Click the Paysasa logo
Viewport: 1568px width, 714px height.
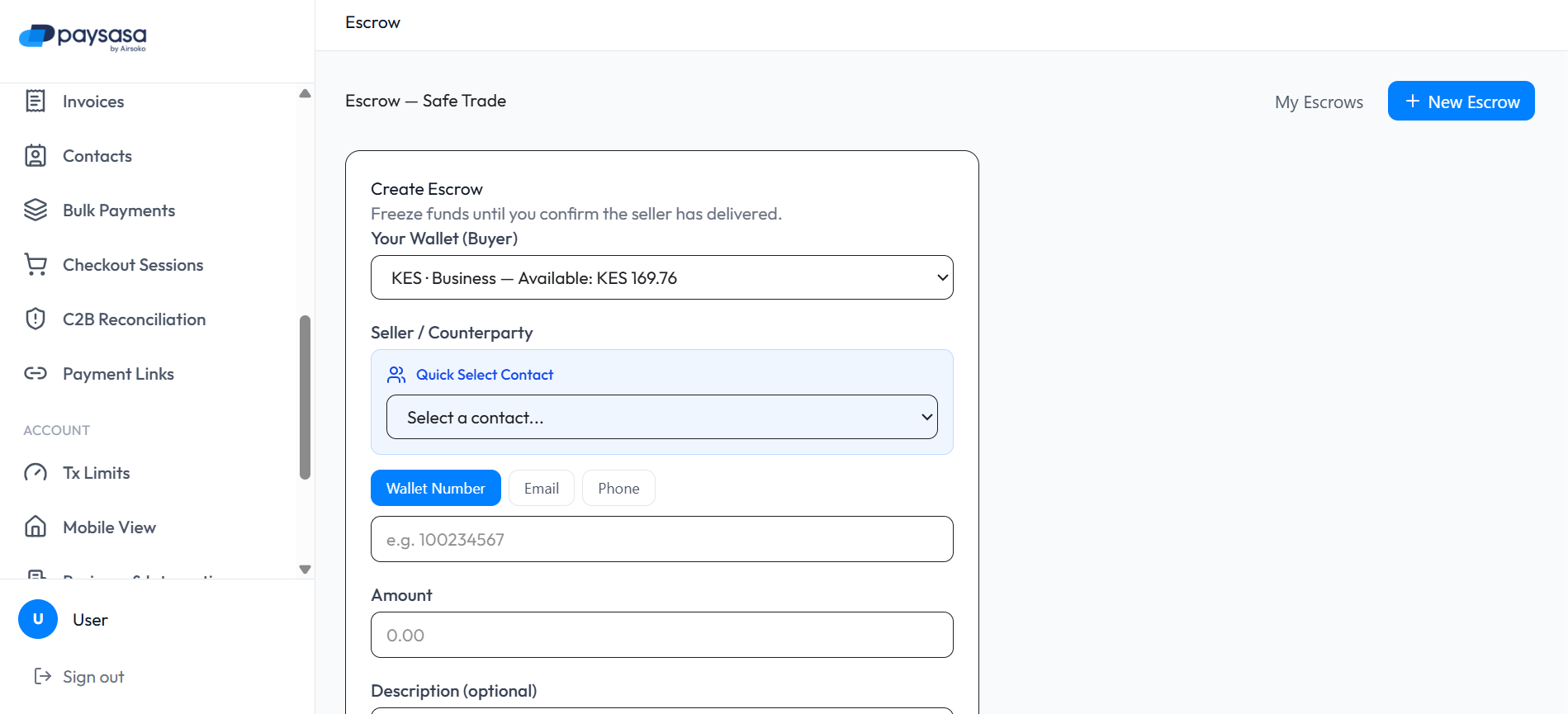[x=83, y=37]
